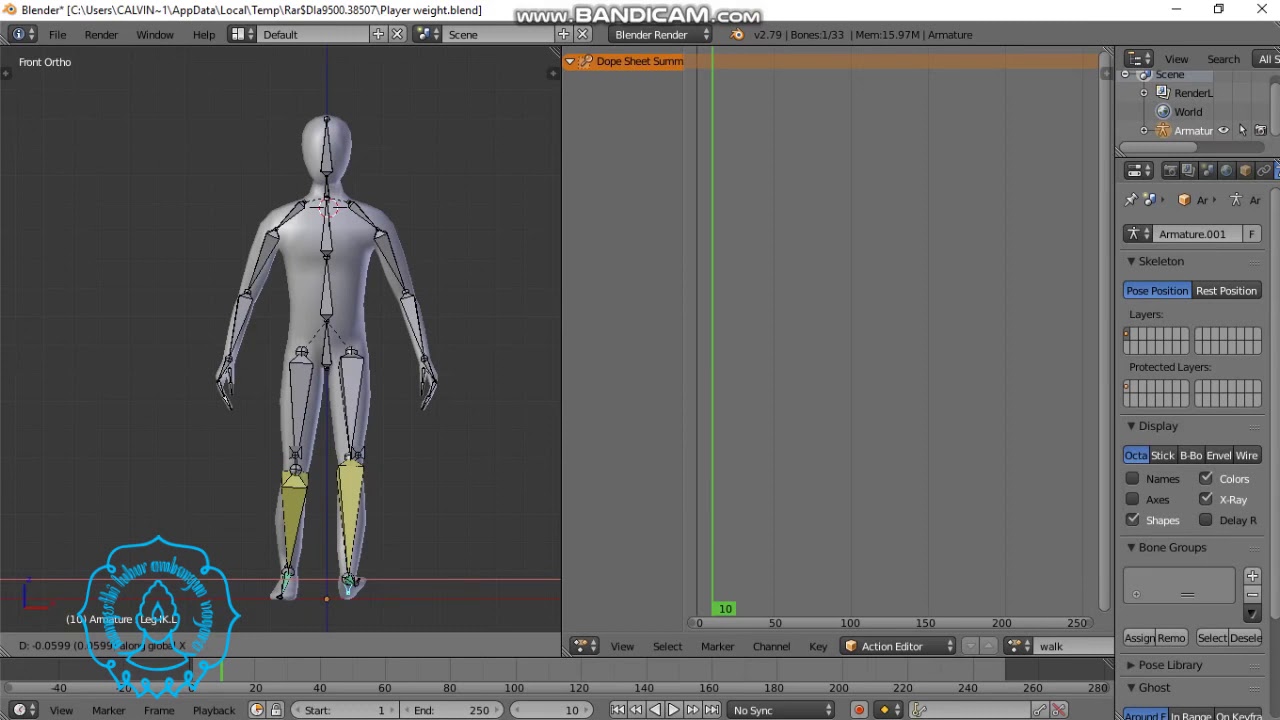This screenshot has height=720, width=1280.
Task: Expand the Armature item in outliner
Action: (1144, 131)
